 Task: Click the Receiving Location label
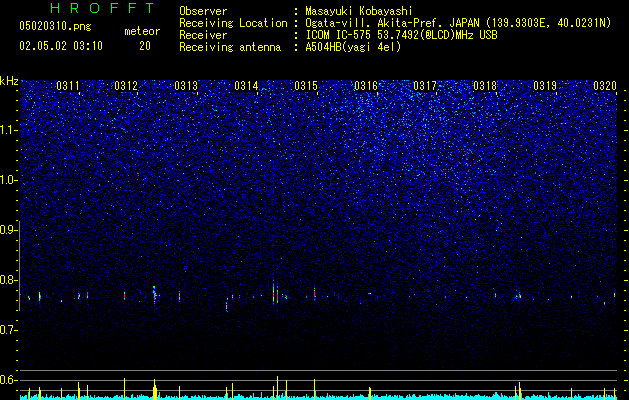[x=233, y=23]
